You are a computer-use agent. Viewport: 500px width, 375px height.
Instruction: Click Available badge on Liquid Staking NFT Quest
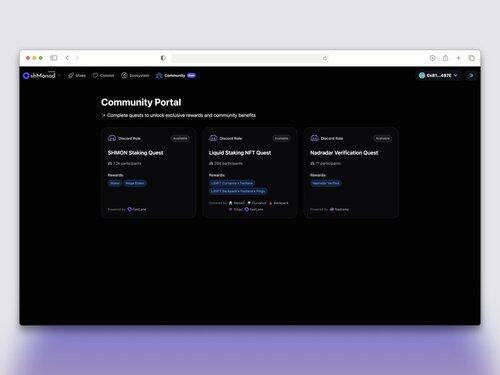coord(281,138)
